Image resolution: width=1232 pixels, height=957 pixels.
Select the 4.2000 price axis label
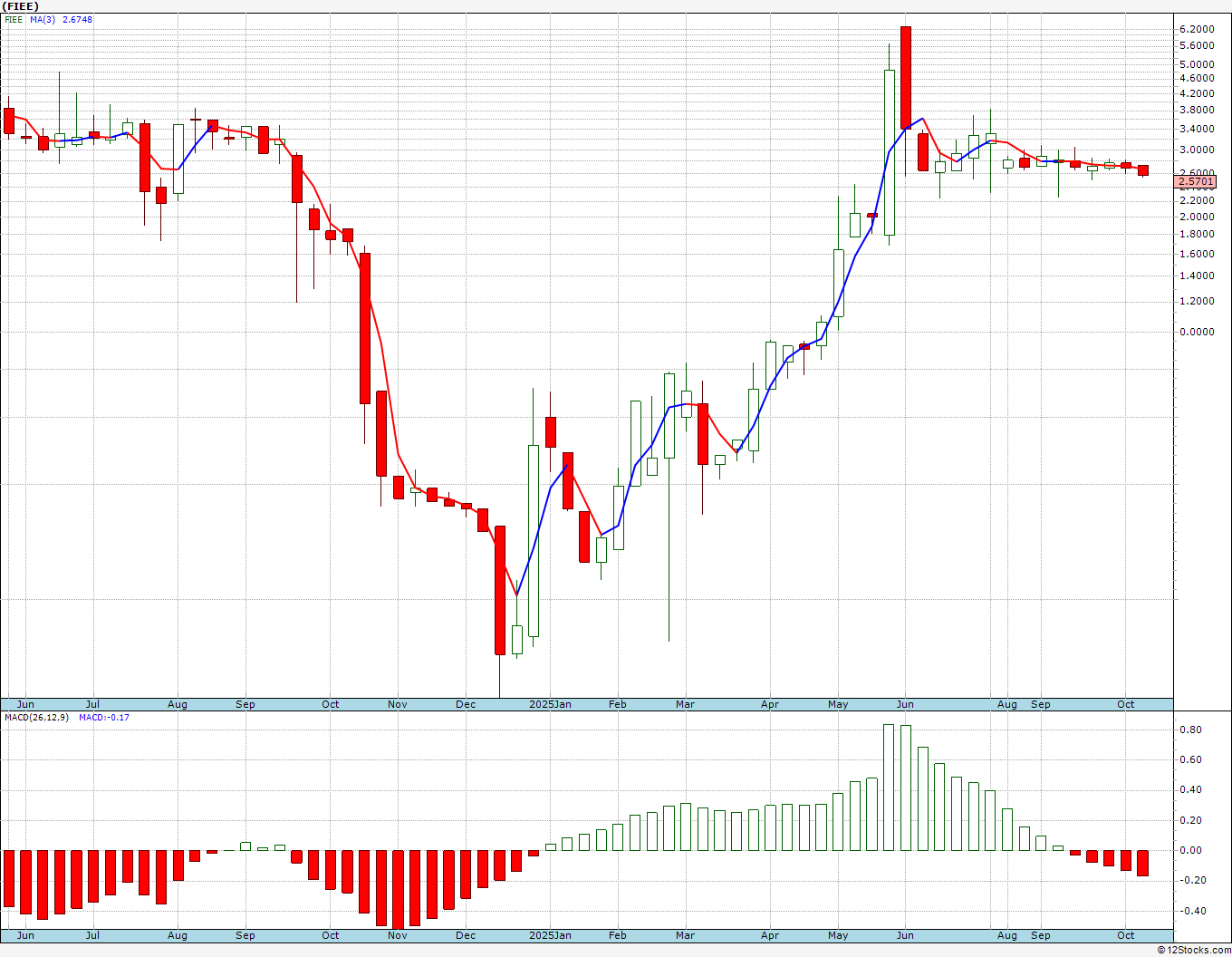tap(1196, 93)
